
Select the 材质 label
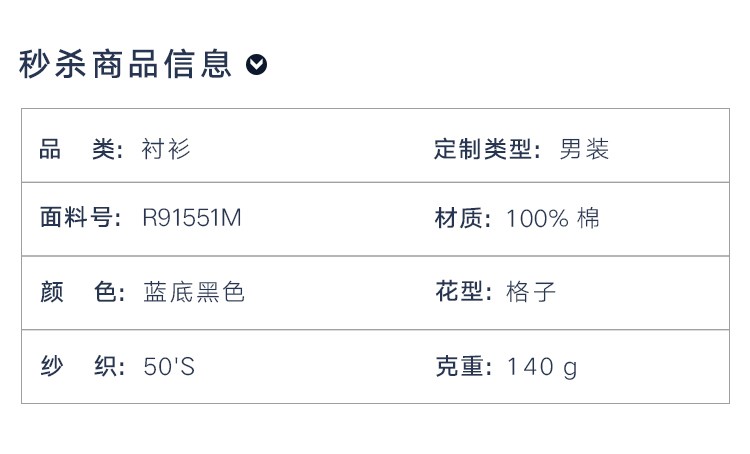coord(463,218)
